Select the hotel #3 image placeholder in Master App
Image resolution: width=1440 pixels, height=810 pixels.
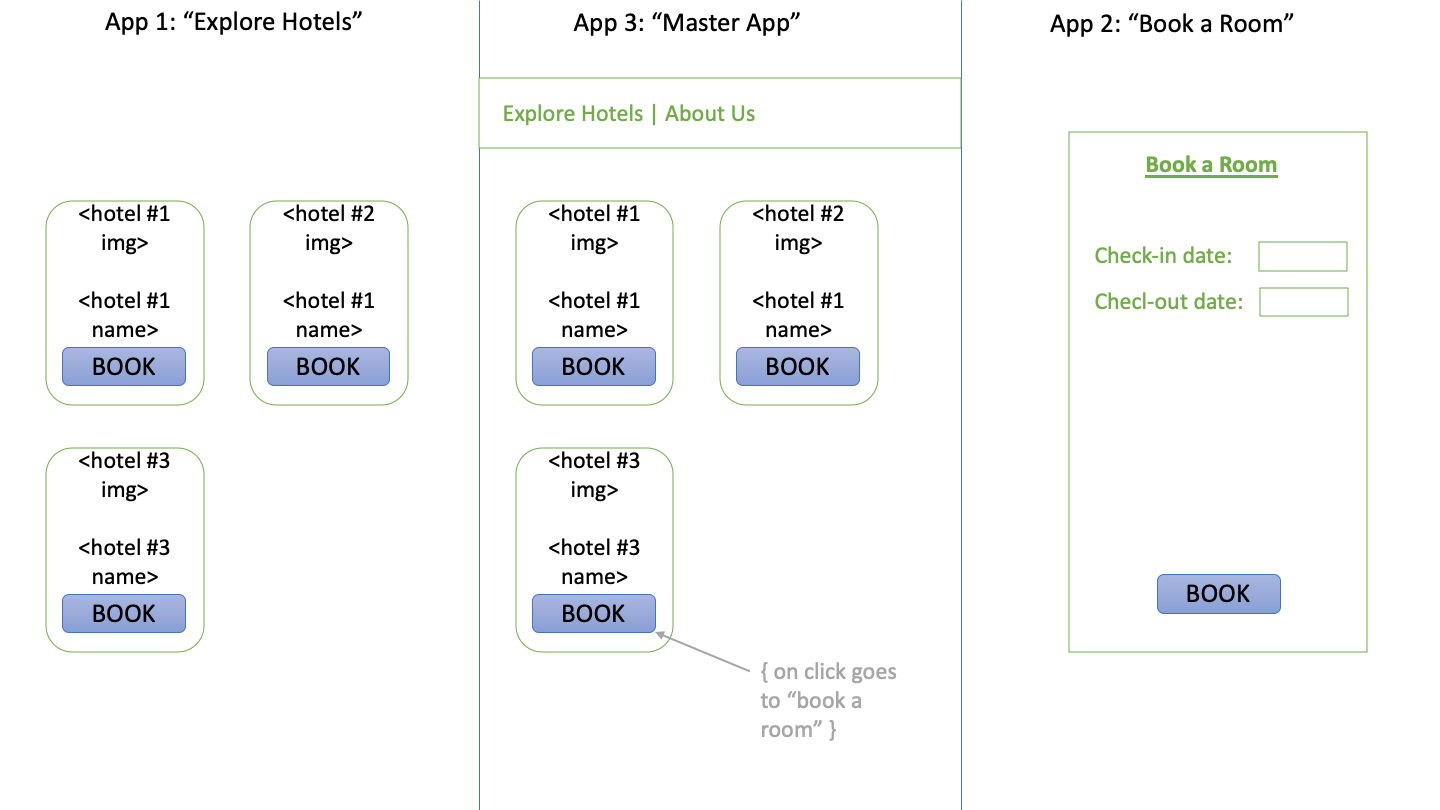(x=594, y=475)
